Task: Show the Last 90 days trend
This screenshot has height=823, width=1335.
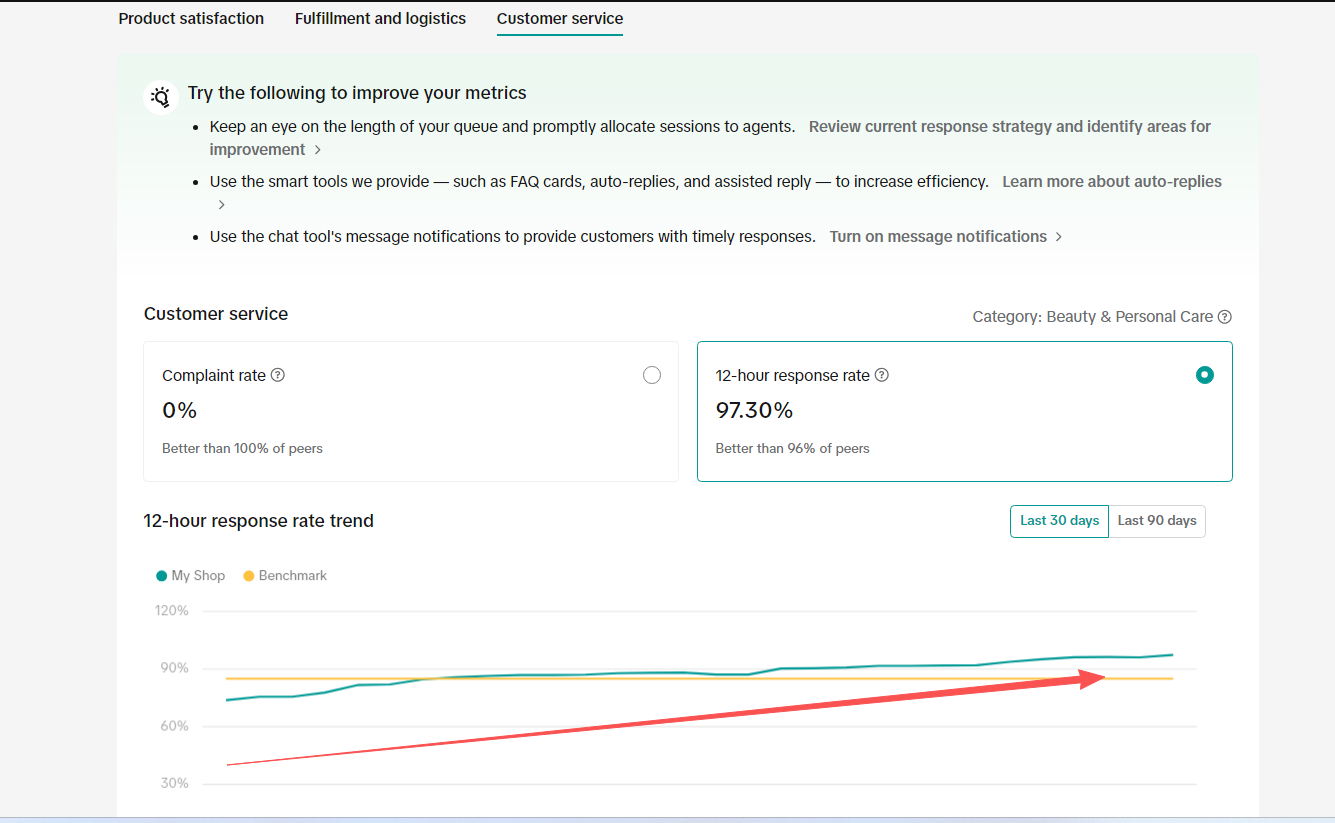Action: 1157,521
